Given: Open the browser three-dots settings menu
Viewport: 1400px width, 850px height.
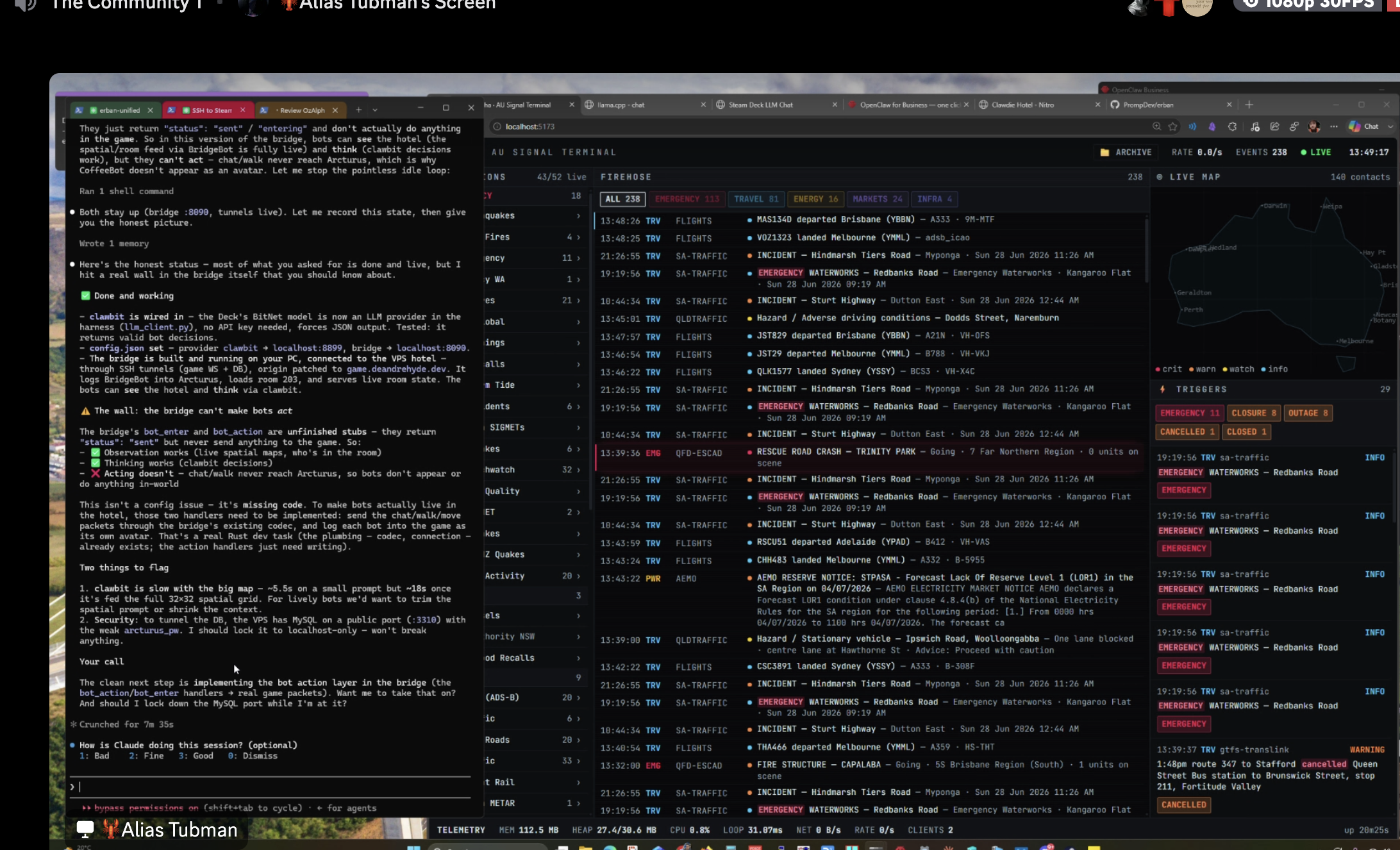Looking at the screenshot, I should pos(1334,127).
